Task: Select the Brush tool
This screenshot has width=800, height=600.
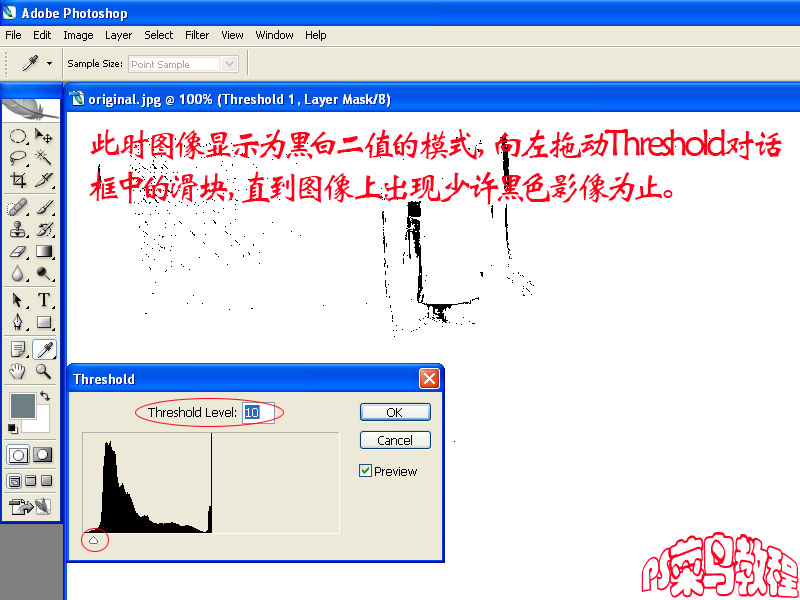Action: [x=44, y=208]
